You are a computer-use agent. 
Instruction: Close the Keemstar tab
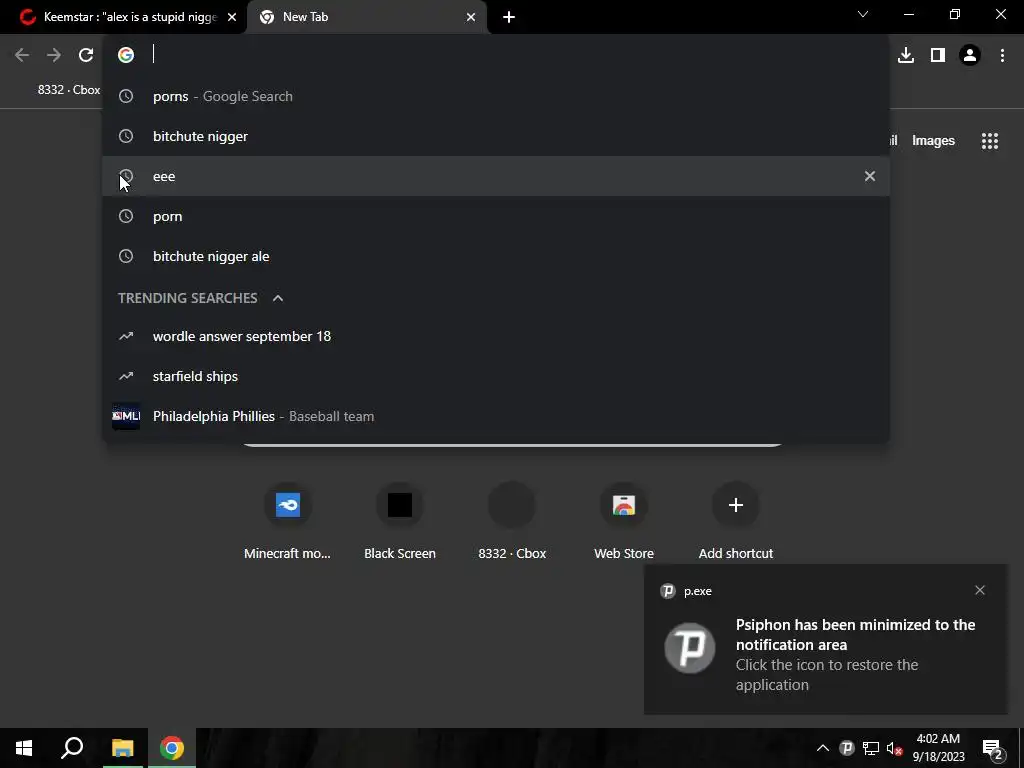click(232, 17)
